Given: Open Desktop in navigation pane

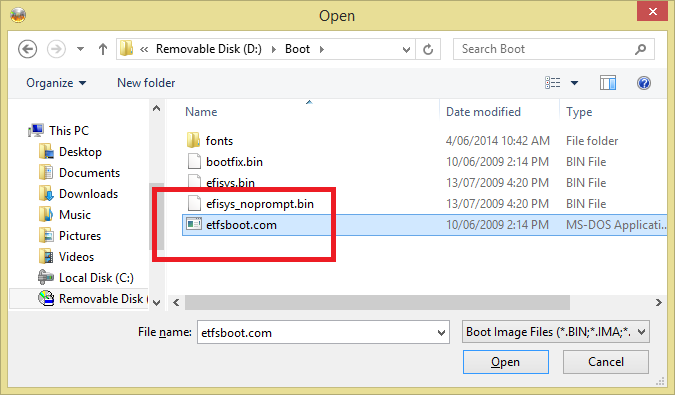Looking at the screenshot, I should click(x=80, y=152).
